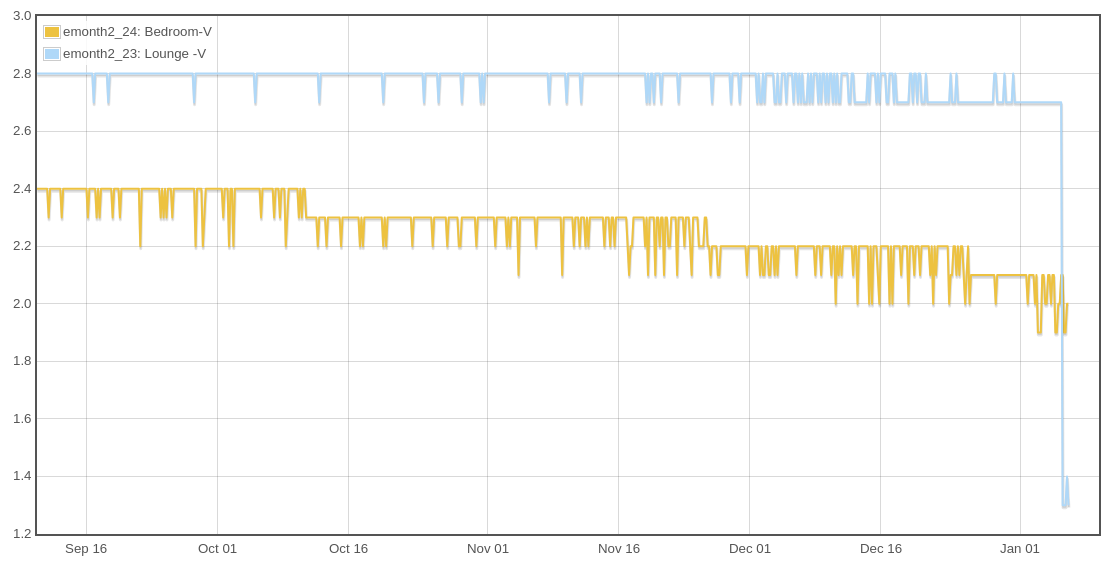This screenshot has height=563, width=1118.
Task: Select the 1.6 y-axis value
Action: (22, 418)
